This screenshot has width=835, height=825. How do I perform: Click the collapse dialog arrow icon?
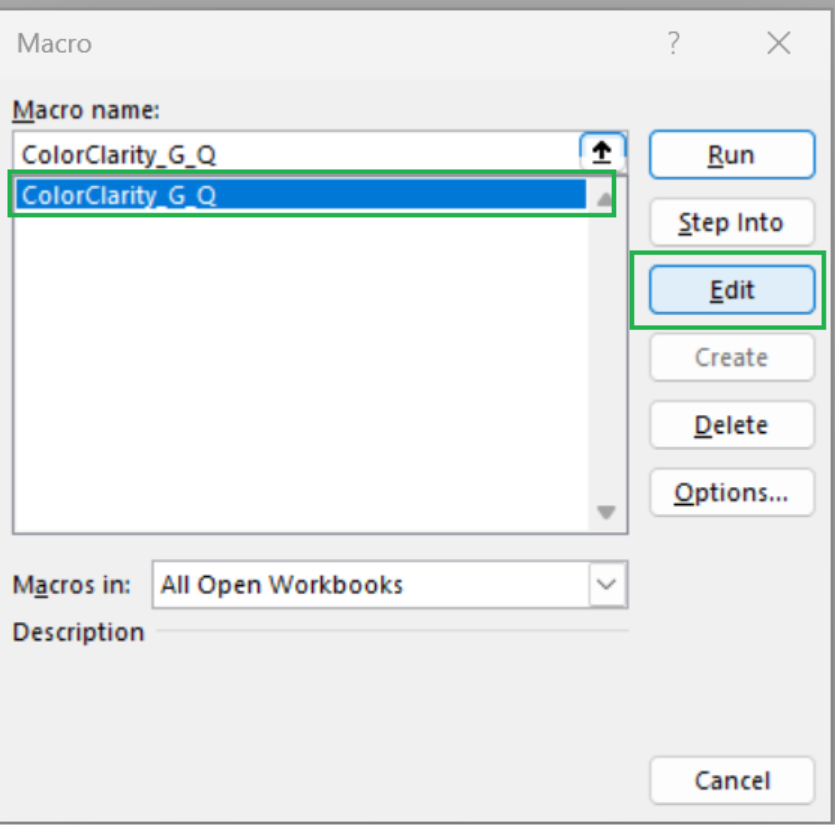(x=602, y=152)
